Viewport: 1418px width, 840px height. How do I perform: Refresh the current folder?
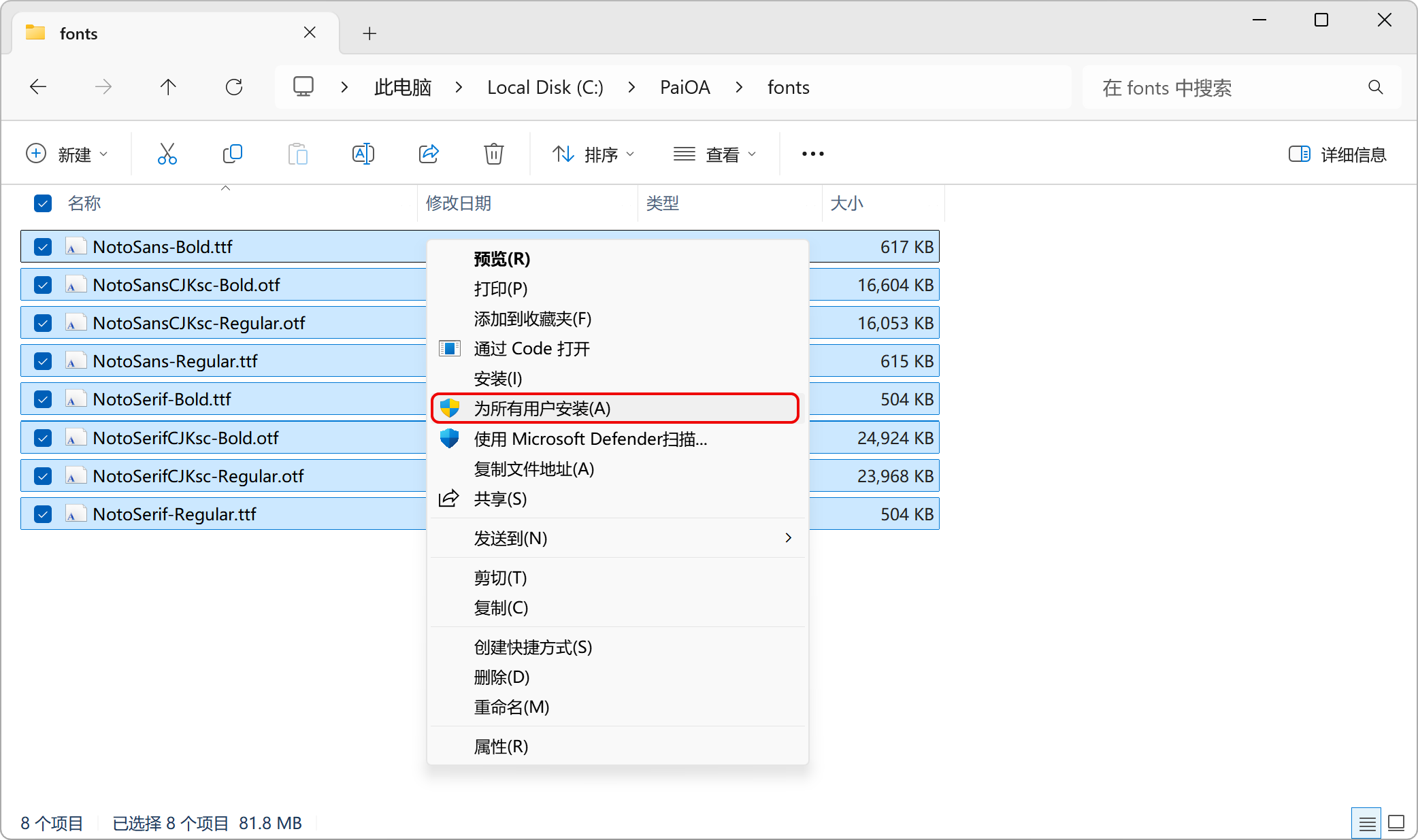pos(234,87)
